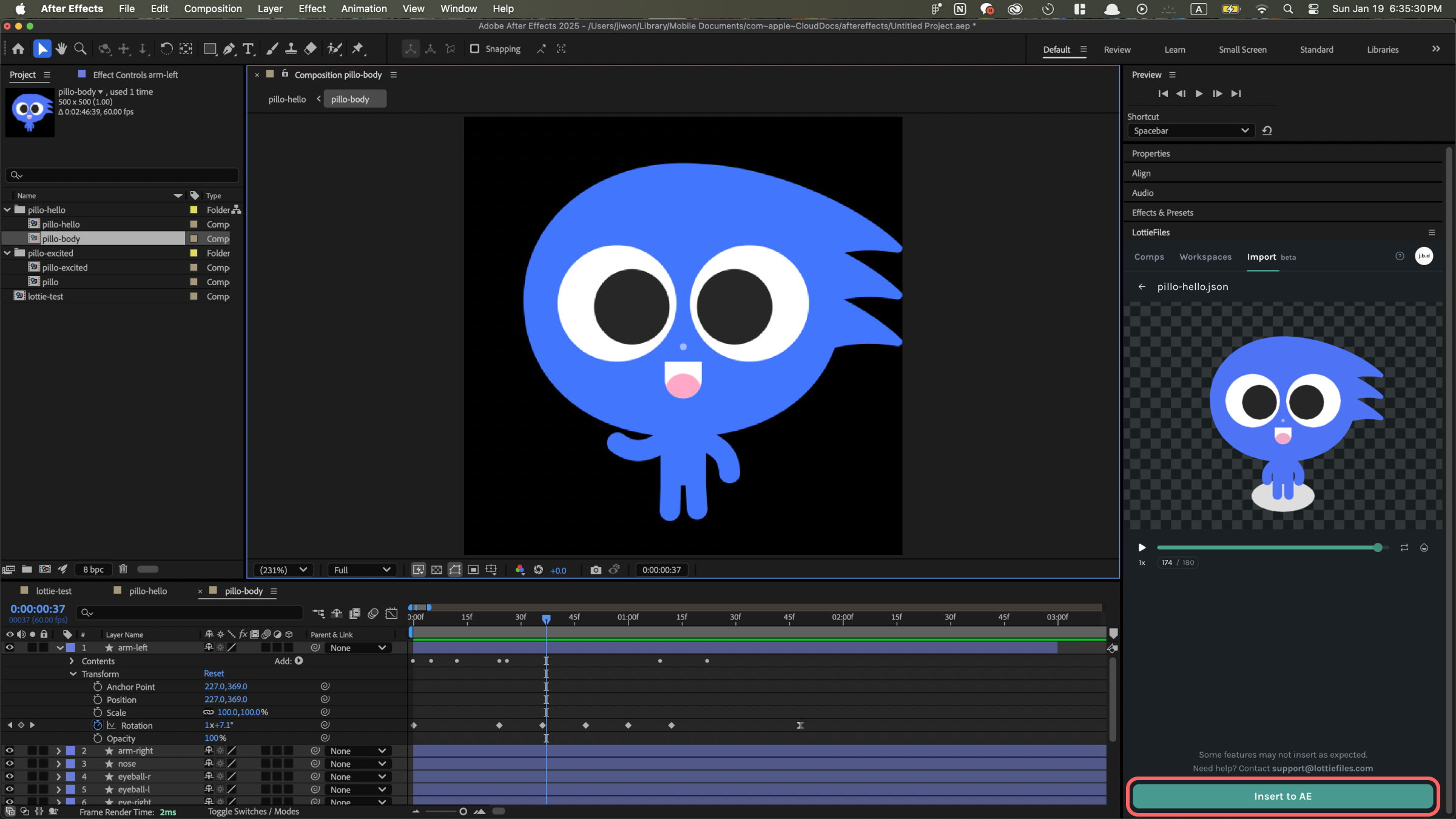Select the Rotation tool

(166, 49)
